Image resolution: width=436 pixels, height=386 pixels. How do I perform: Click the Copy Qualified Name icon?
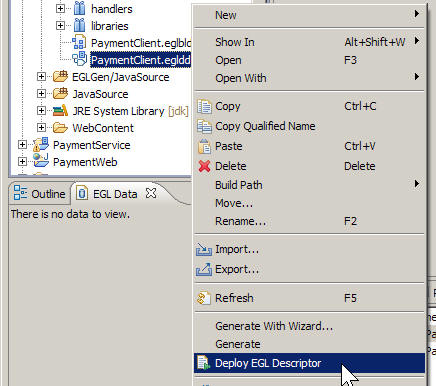(x=204, y=127)
